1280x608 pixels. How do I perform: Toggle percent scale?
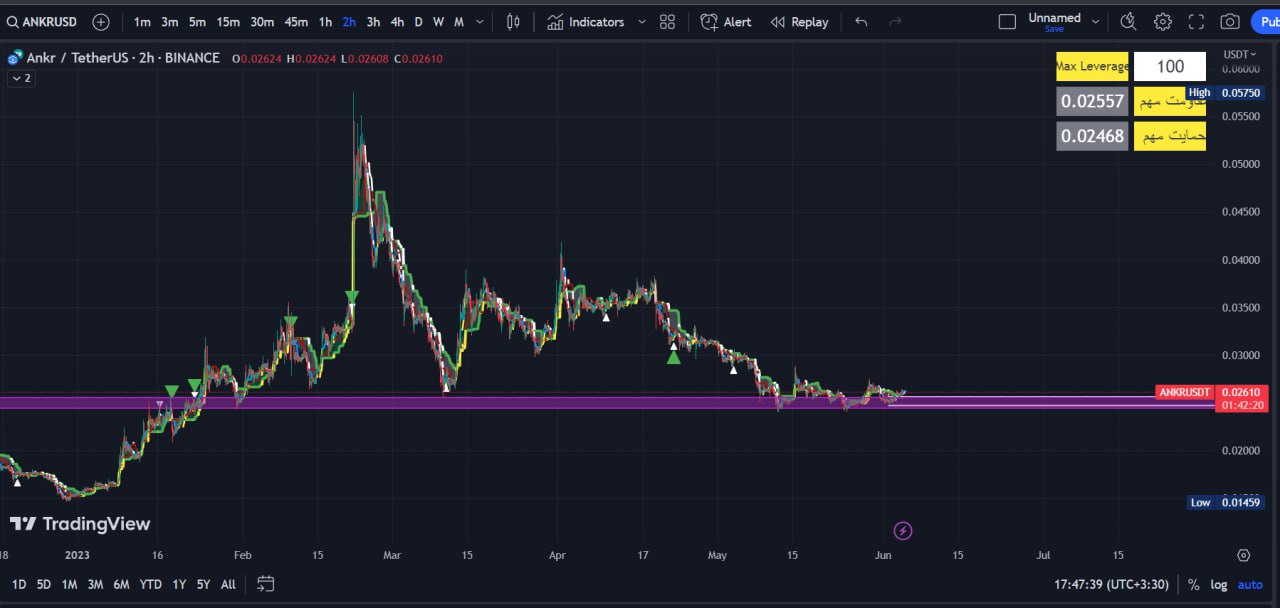(x=1193, y=585)
